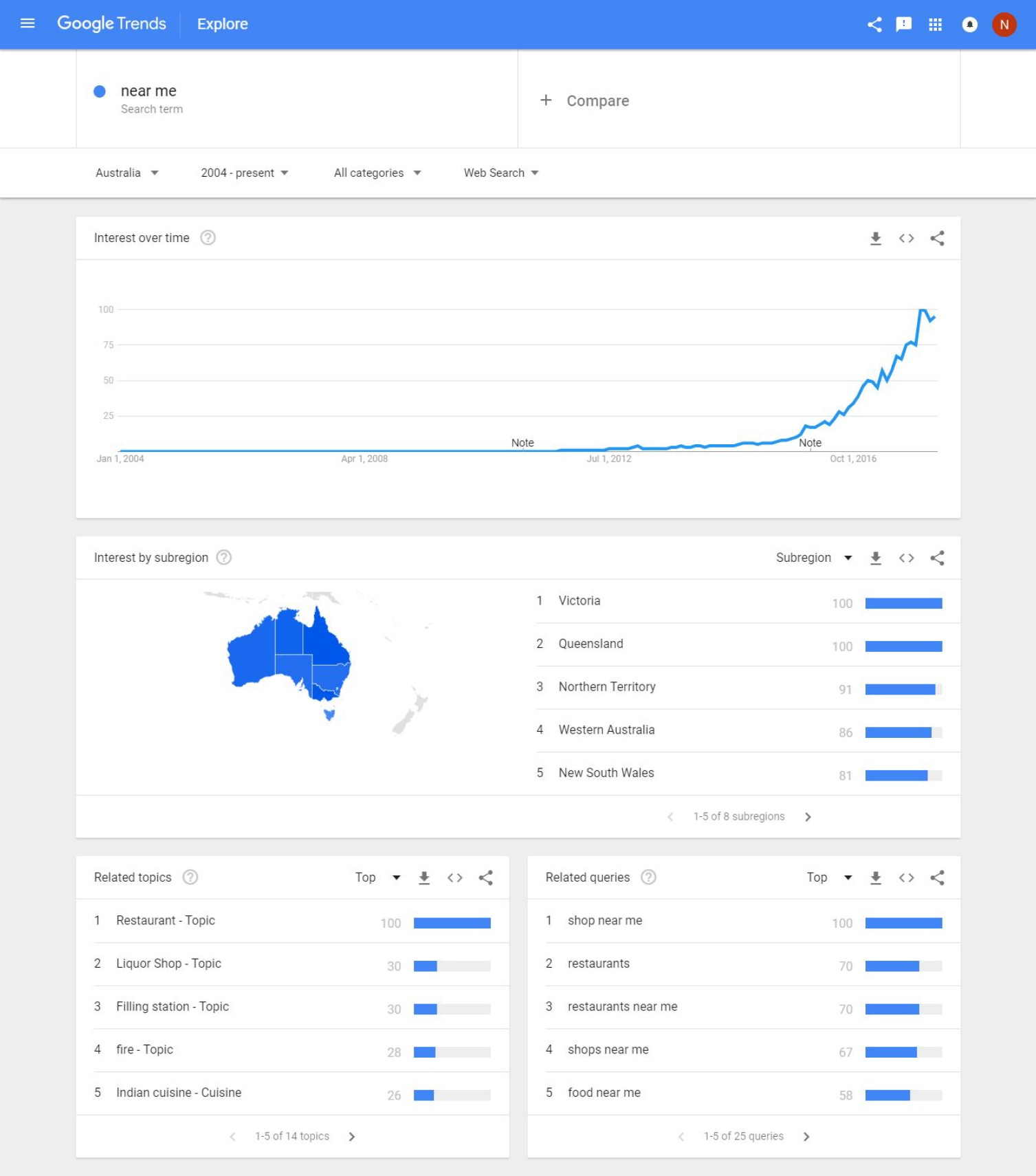Open the Top dropdown in Related queries
This screenshot has width=1036, height=1176.
(x=829, y=878)
